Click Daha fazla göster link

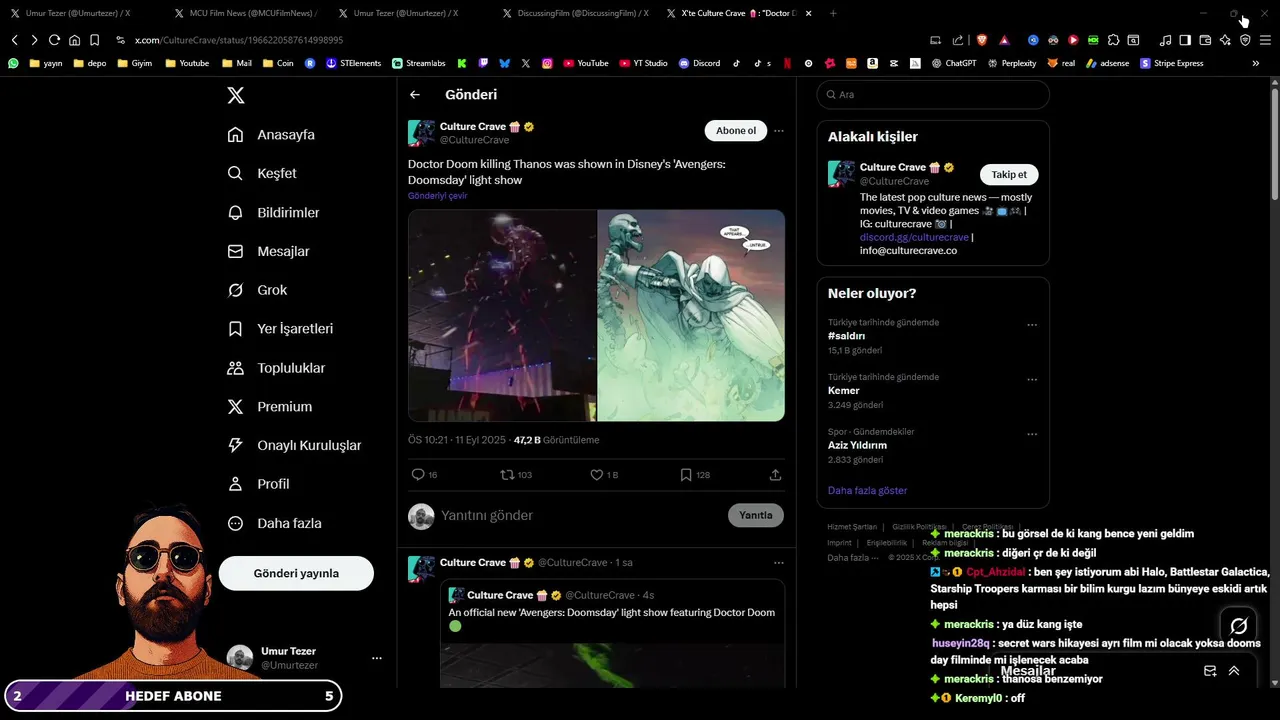867,491
